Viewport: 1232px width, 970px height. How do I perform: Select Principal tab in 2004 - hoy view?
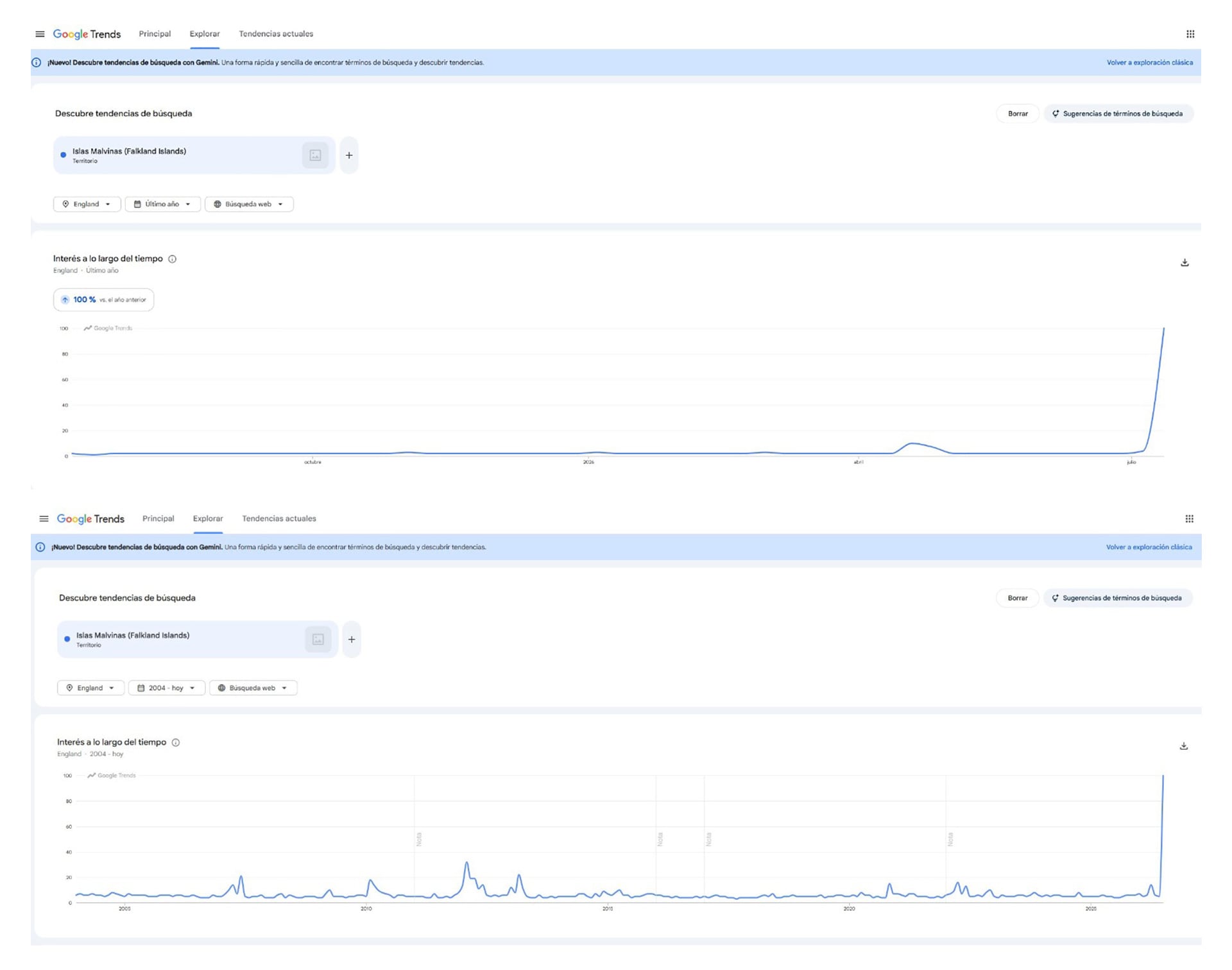[x=158, y=518]
